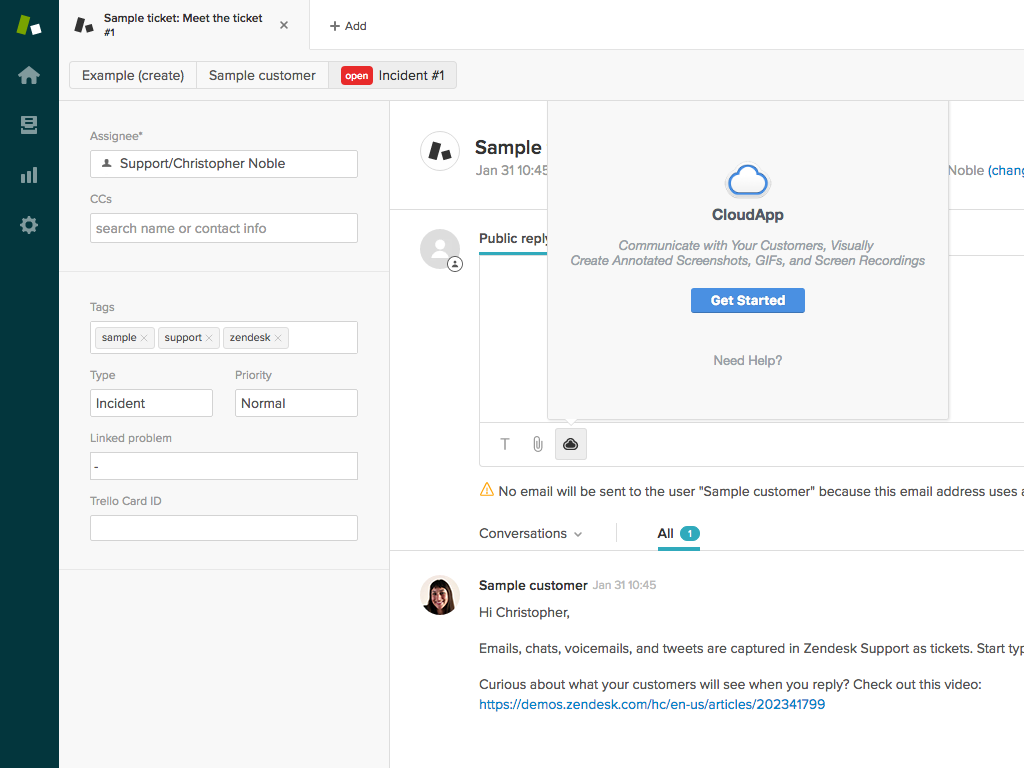Viewport: 1024px width, 768px height.
Task: Remove the sample tag
Action: [x=143, y=337]
